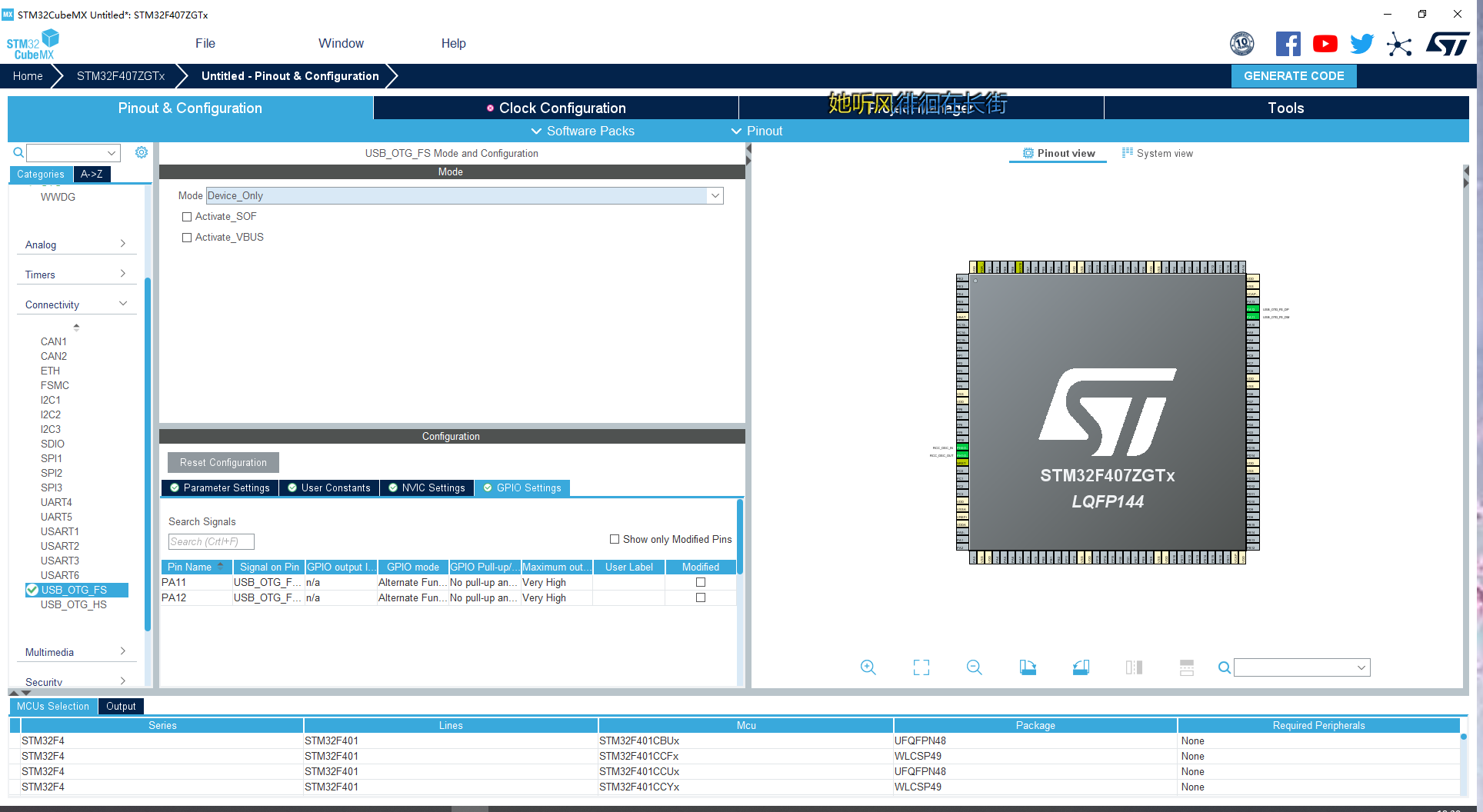Open the Mode dropdown showing Device_Only
The width and height of the screenshot is (1483, 812).
tap(715, 195)
